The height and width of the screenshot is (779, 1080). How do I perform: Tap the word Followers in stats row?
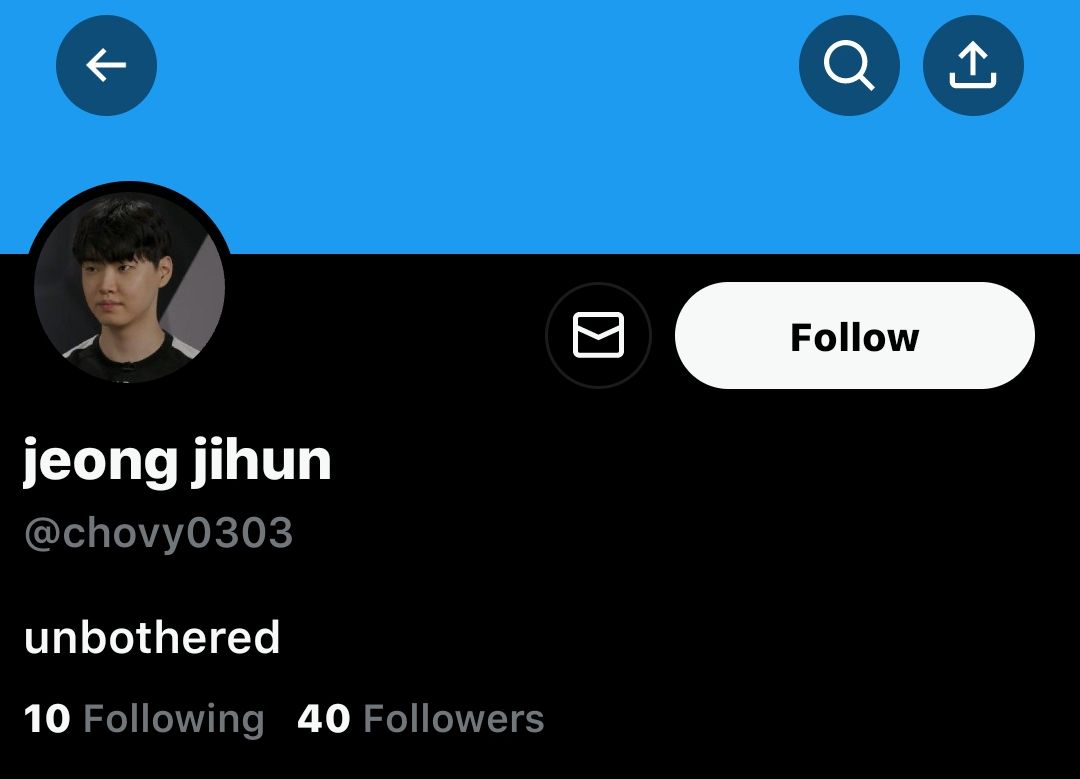coord(453,719)
